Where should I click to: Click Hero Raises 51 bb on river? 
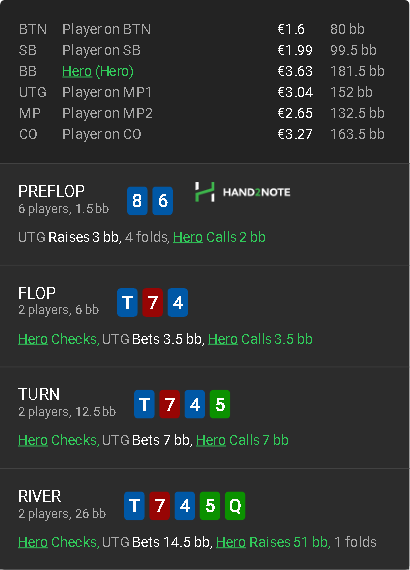pyautogui.click(x=272, y=542)
